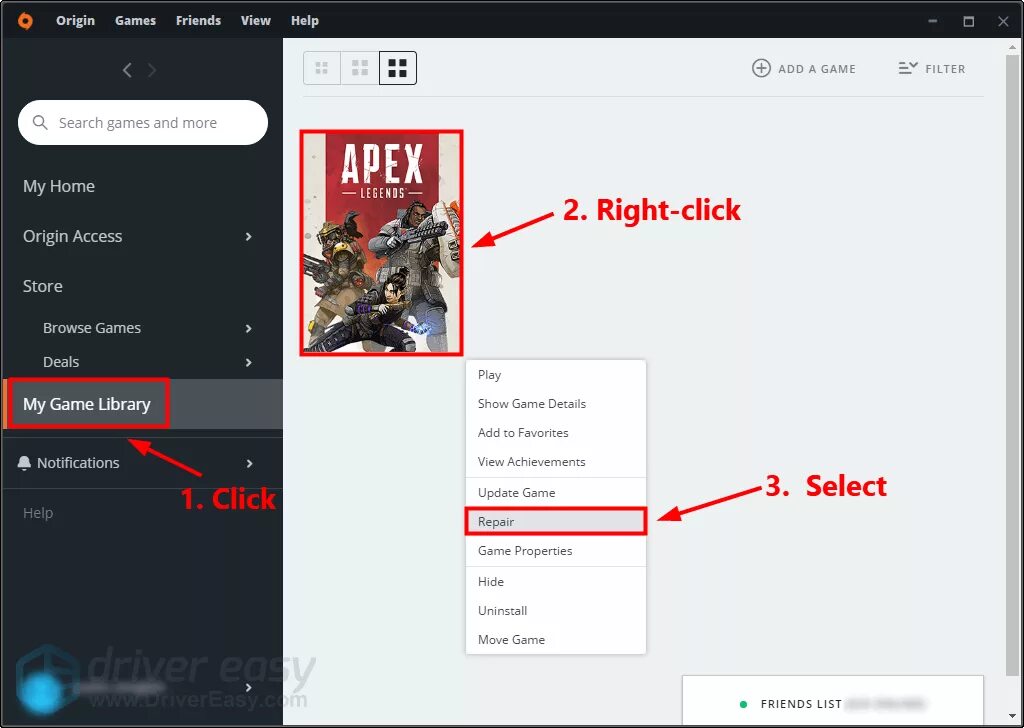Select Uninstall option
This screenshot has width=1024, height=728.
[556, 611]
